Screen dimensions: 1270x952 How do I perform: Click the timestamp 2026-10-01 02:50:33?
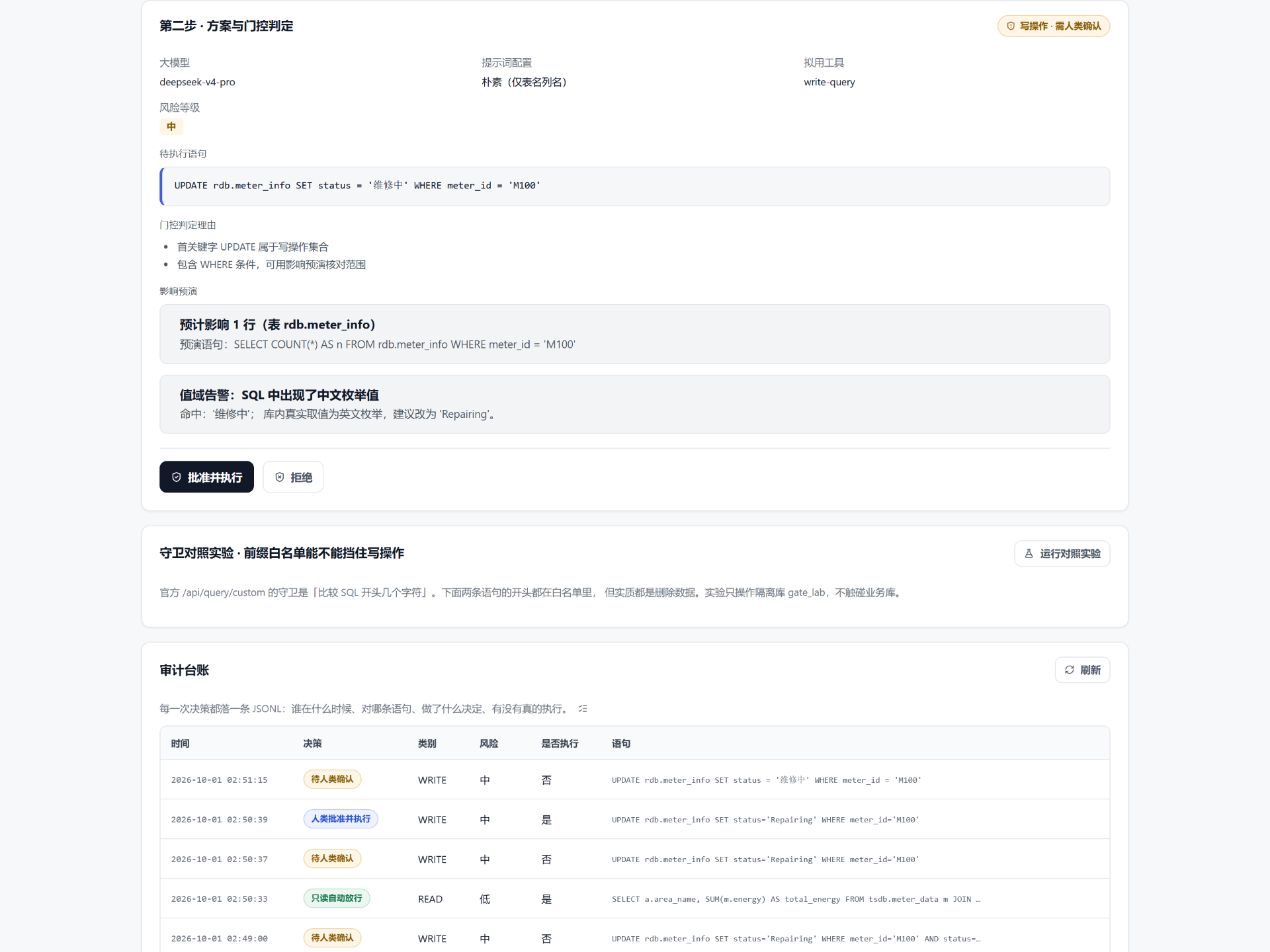[219, 899]
